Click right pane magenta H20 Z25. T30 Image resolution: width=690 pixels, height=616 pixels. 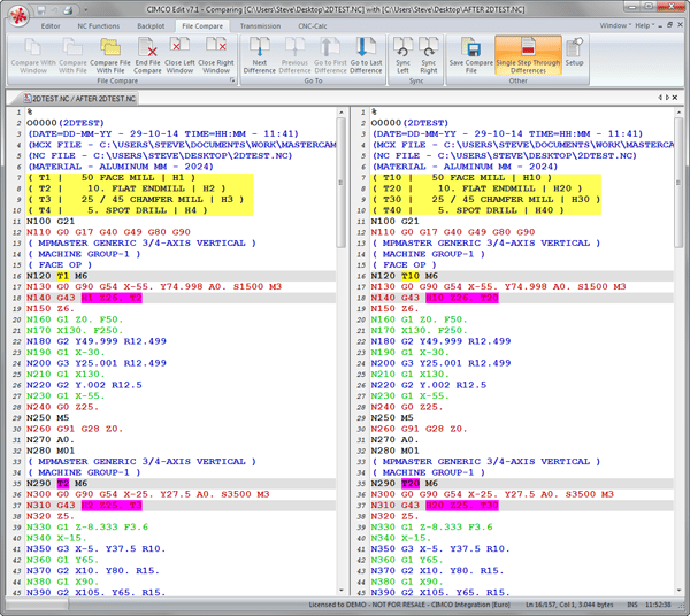(462, 506)
